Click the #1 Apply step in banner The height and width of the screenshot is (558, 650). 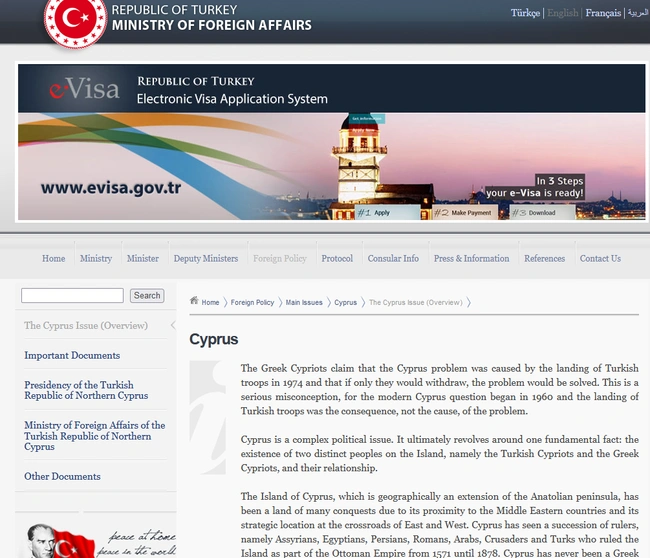pyautogui.click(x=388, y=212)
